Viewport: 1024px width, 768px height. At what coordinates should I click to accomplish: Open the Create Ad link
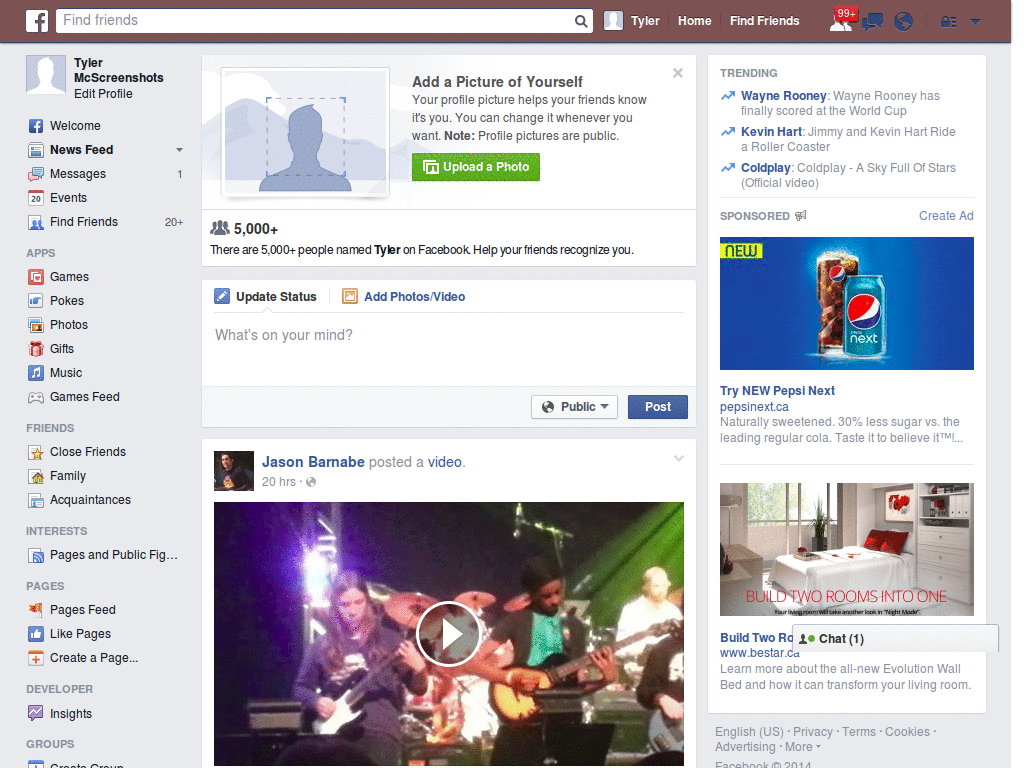(x=946, y=216)
